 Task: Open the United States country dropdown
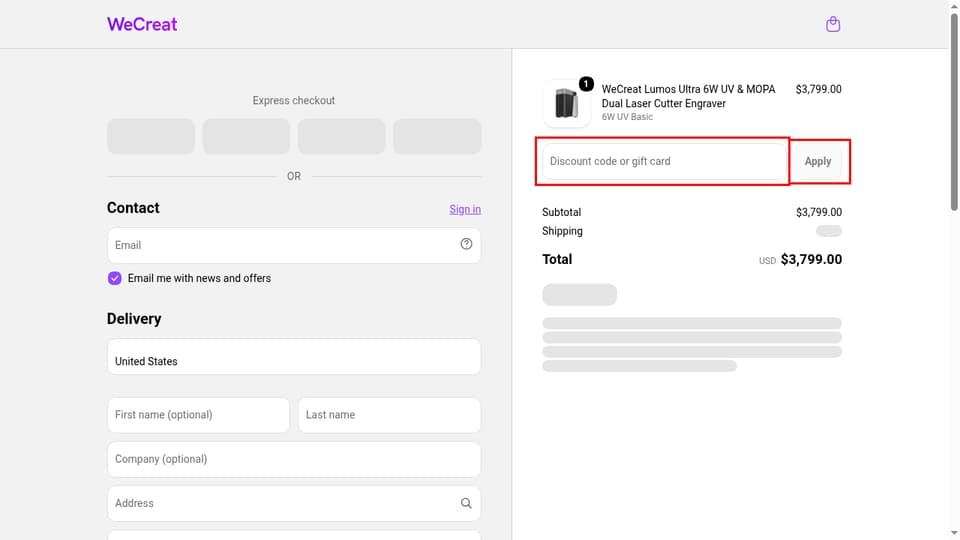[294, 357]
